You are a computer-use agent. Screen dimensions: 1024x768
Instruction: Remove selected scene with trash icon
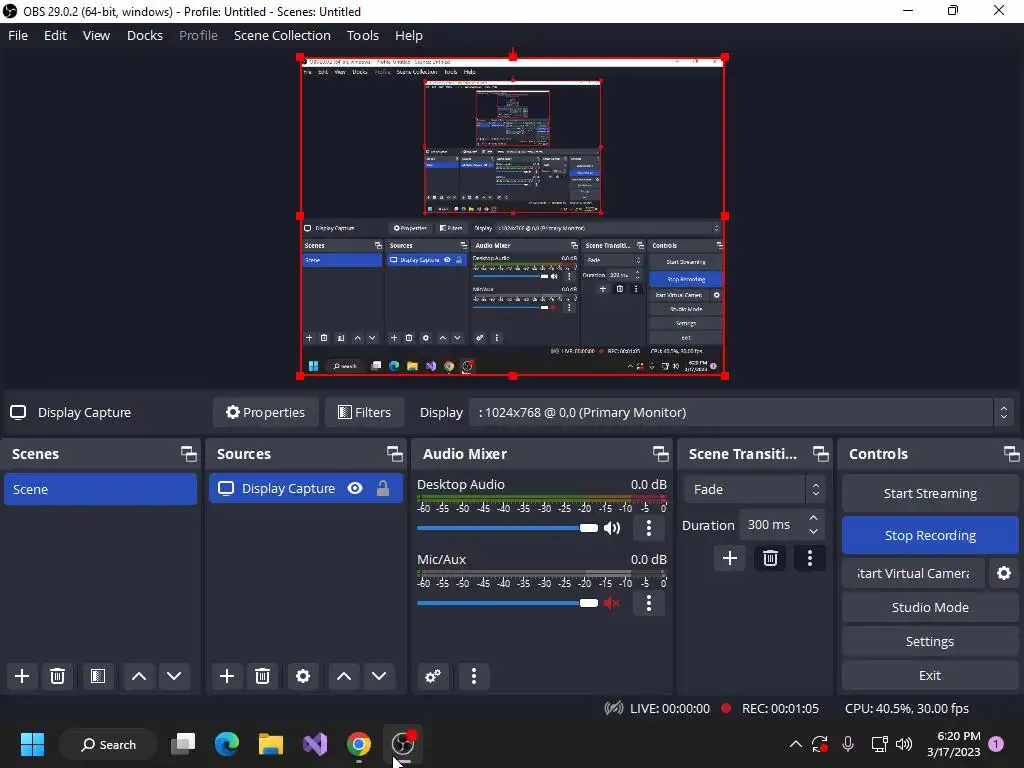click(x=57, y=676)
